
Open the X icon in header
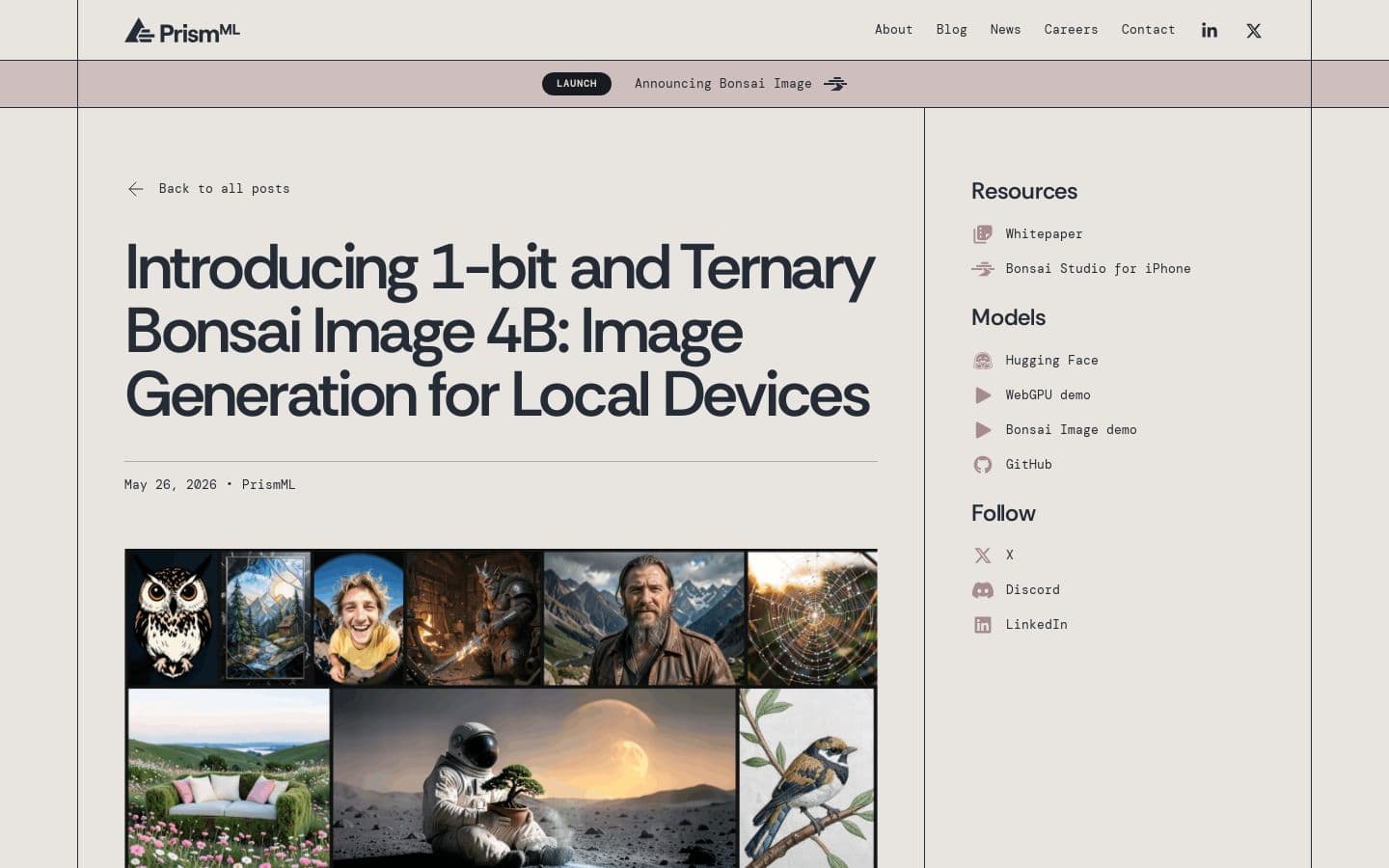1253,30
